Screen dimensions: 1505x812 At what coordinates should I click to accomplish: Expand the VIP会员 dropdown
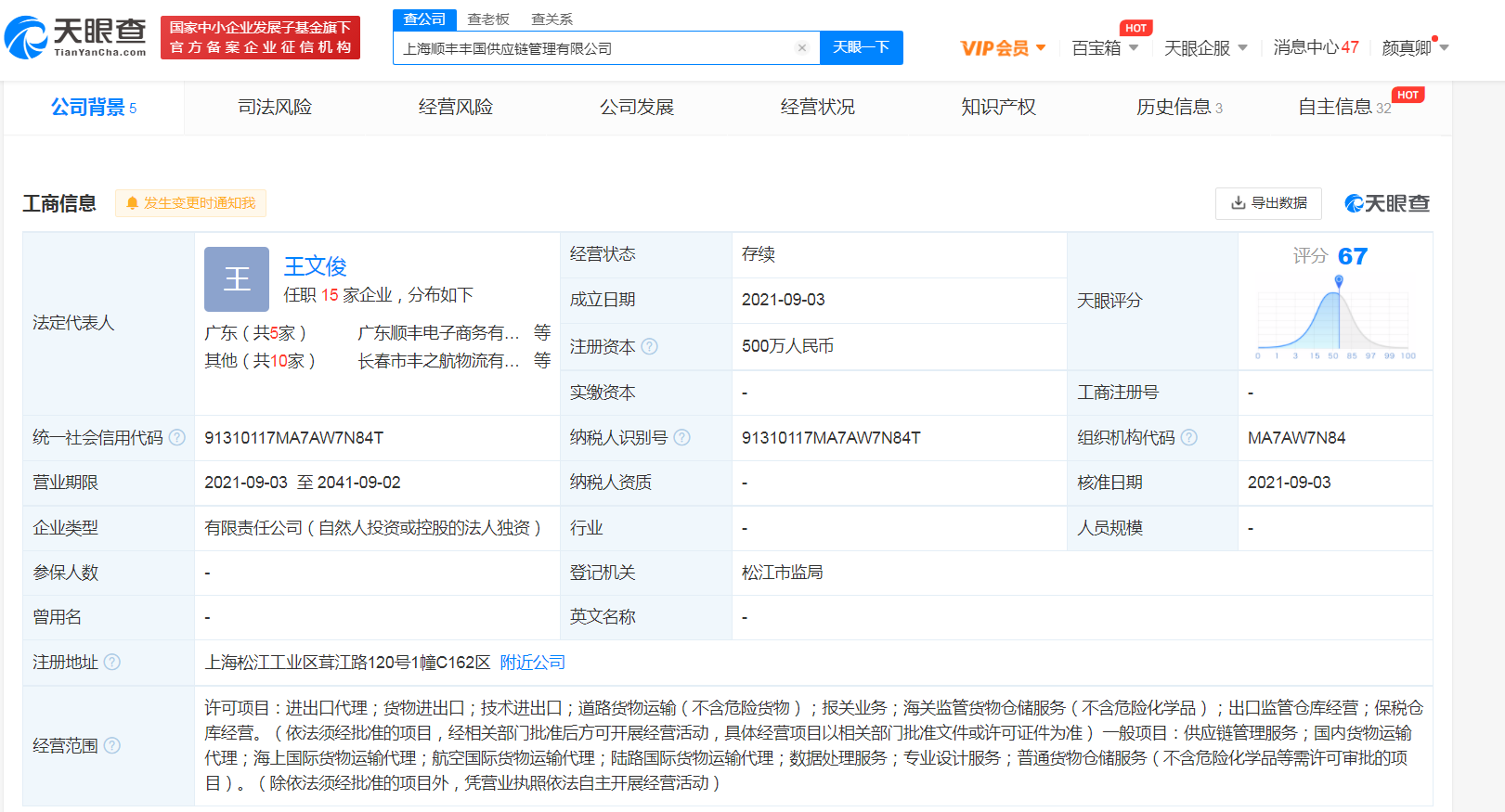click(x=1003, y=48)
